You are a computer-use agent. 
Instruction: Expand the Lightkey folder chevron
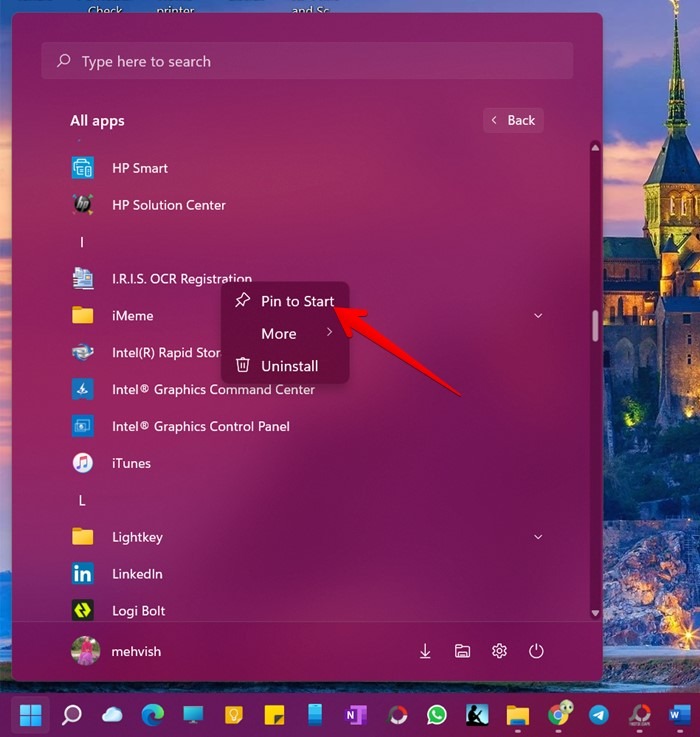538,537
